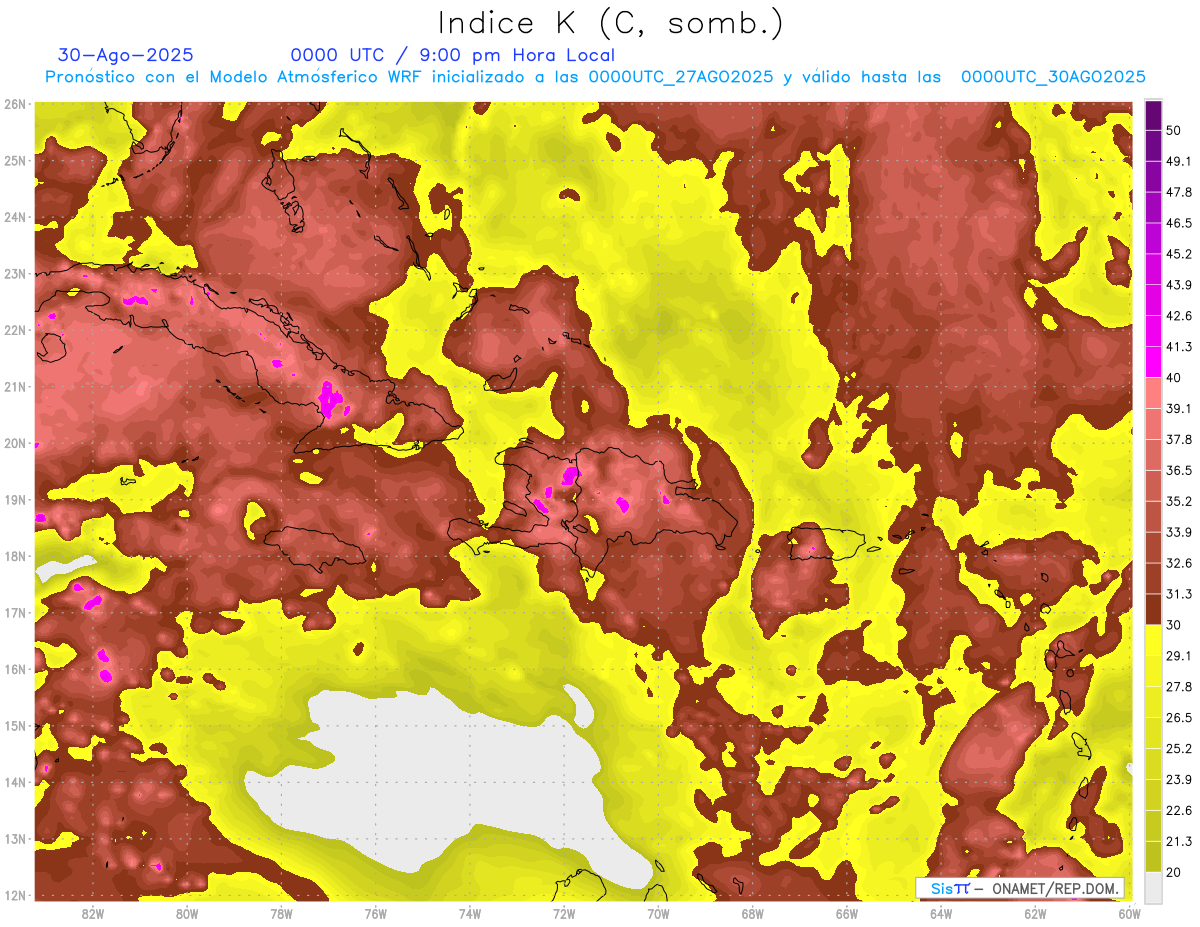Click the '12N' latitude axis label
The width and height of the screenshot is (1200, 927).
[15, 895]
